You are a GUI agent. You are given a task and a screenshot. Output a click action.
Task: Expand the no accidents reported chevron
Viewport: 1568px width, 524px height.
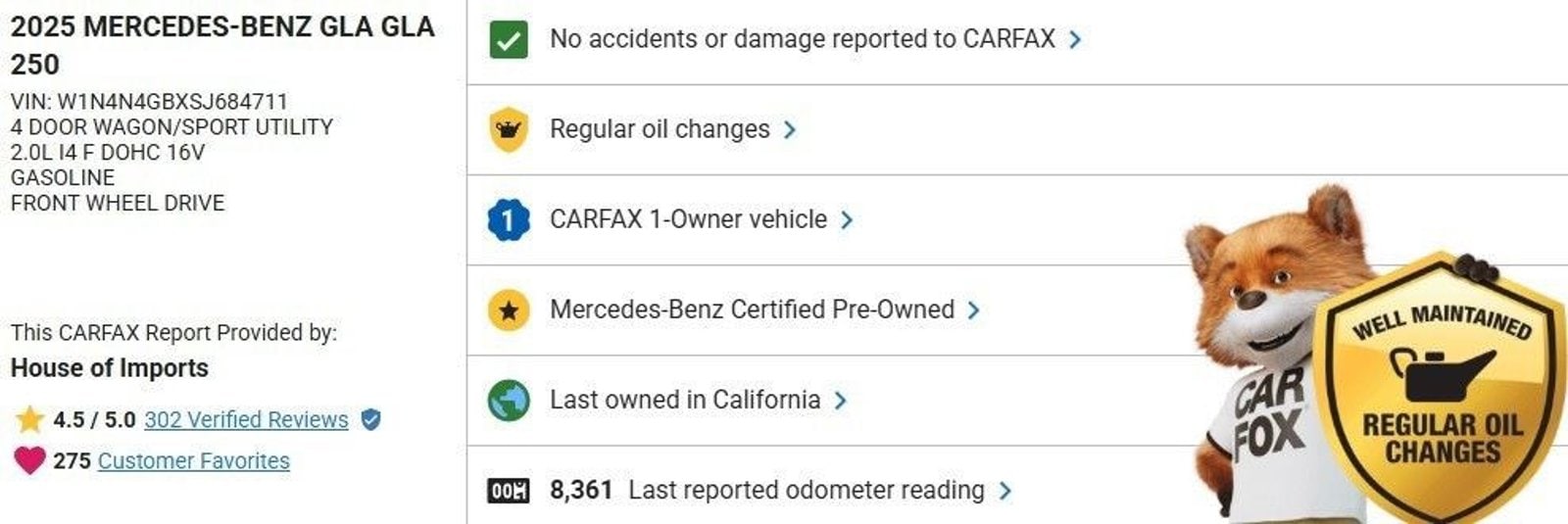[1075, 40]
